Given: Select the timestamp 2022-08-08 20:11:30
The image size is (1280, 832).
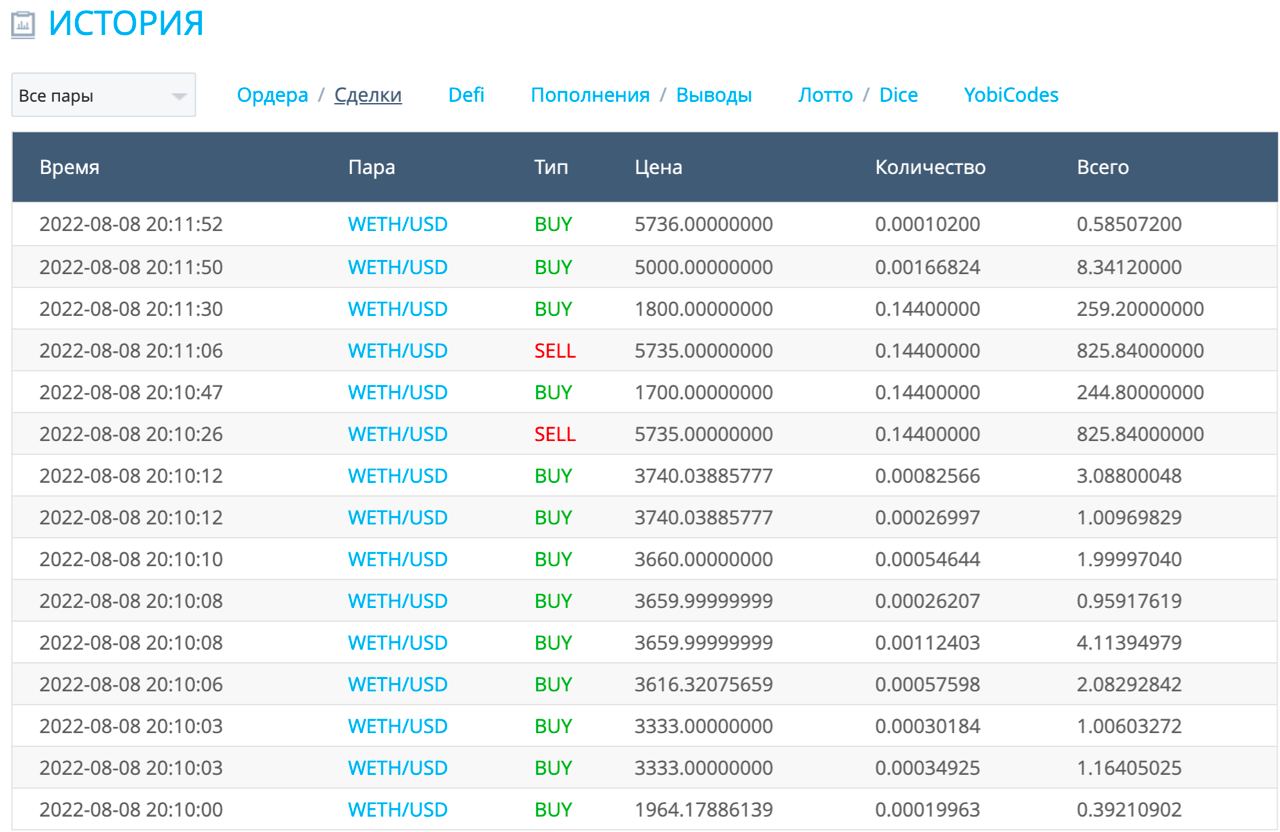Looking at the screenshot, I should coord(131,308).
